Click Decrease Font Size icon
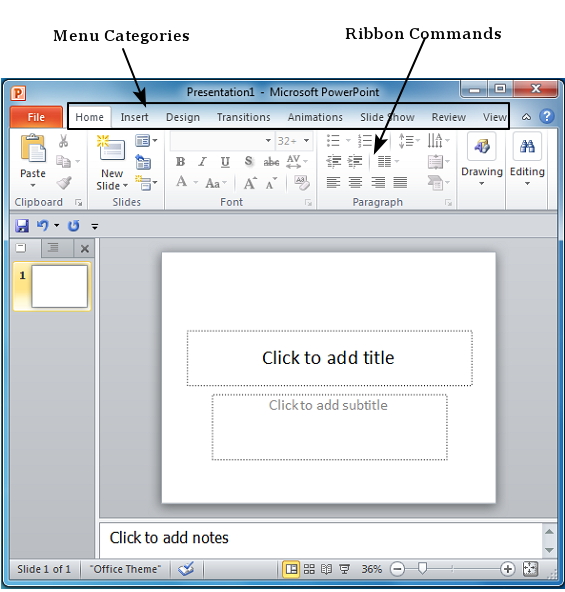This screenshot has height=592, width=565. point(271,183)
